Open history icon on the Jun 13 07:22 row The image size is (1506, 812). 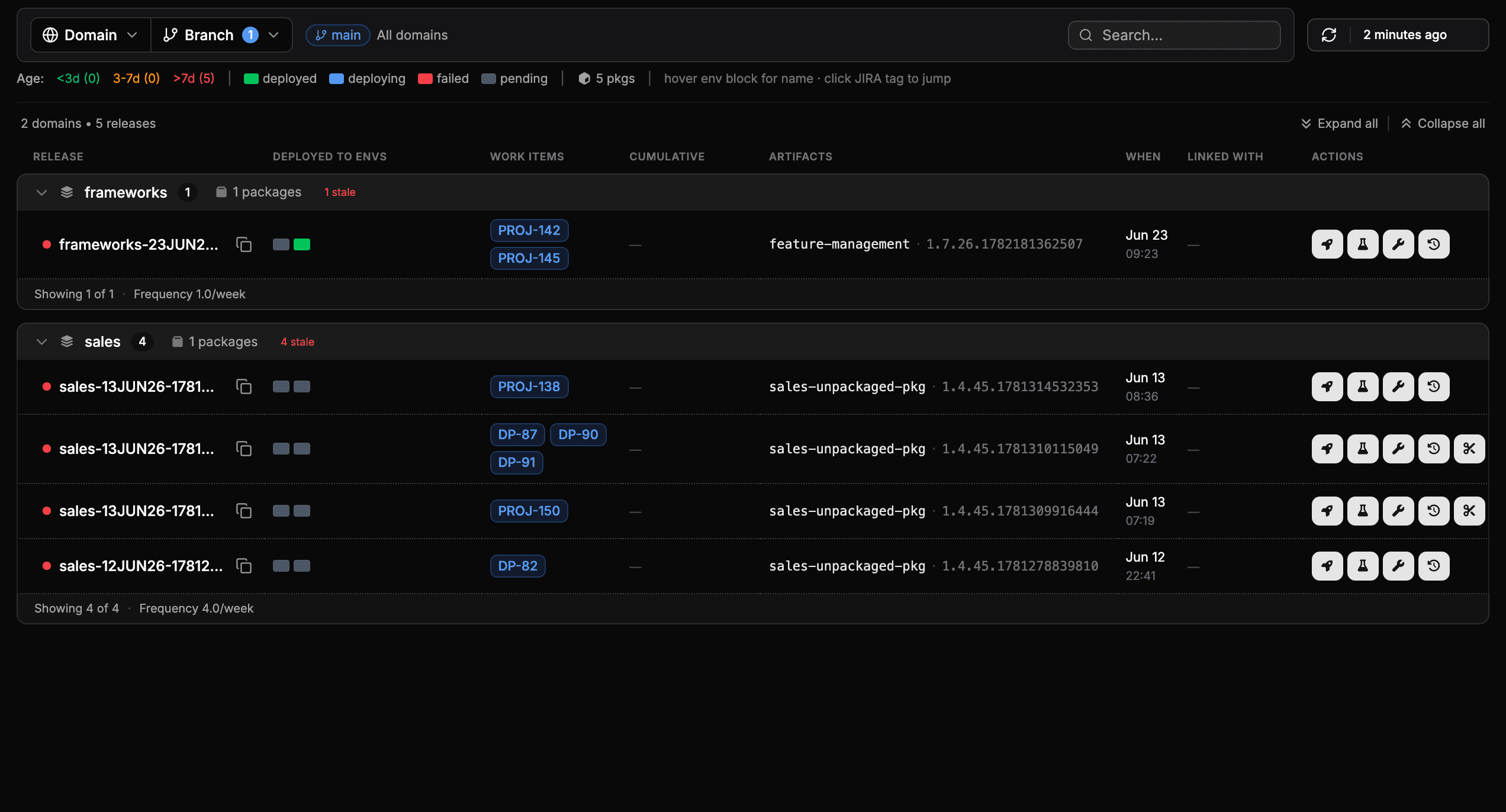tap(1434, 449)
